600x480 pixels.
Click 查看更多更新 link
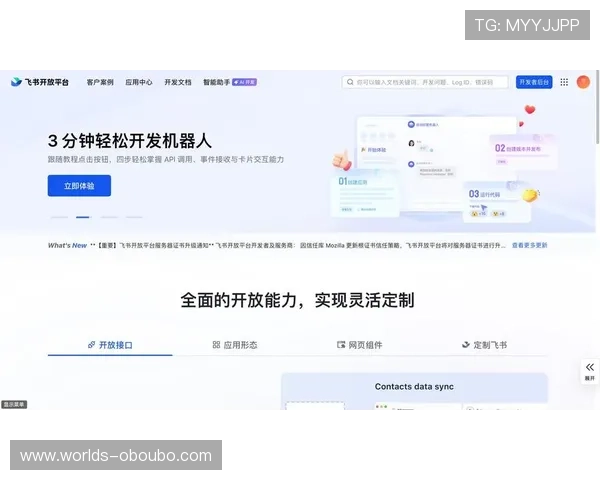pyautogui.click(x=530, y=245)
